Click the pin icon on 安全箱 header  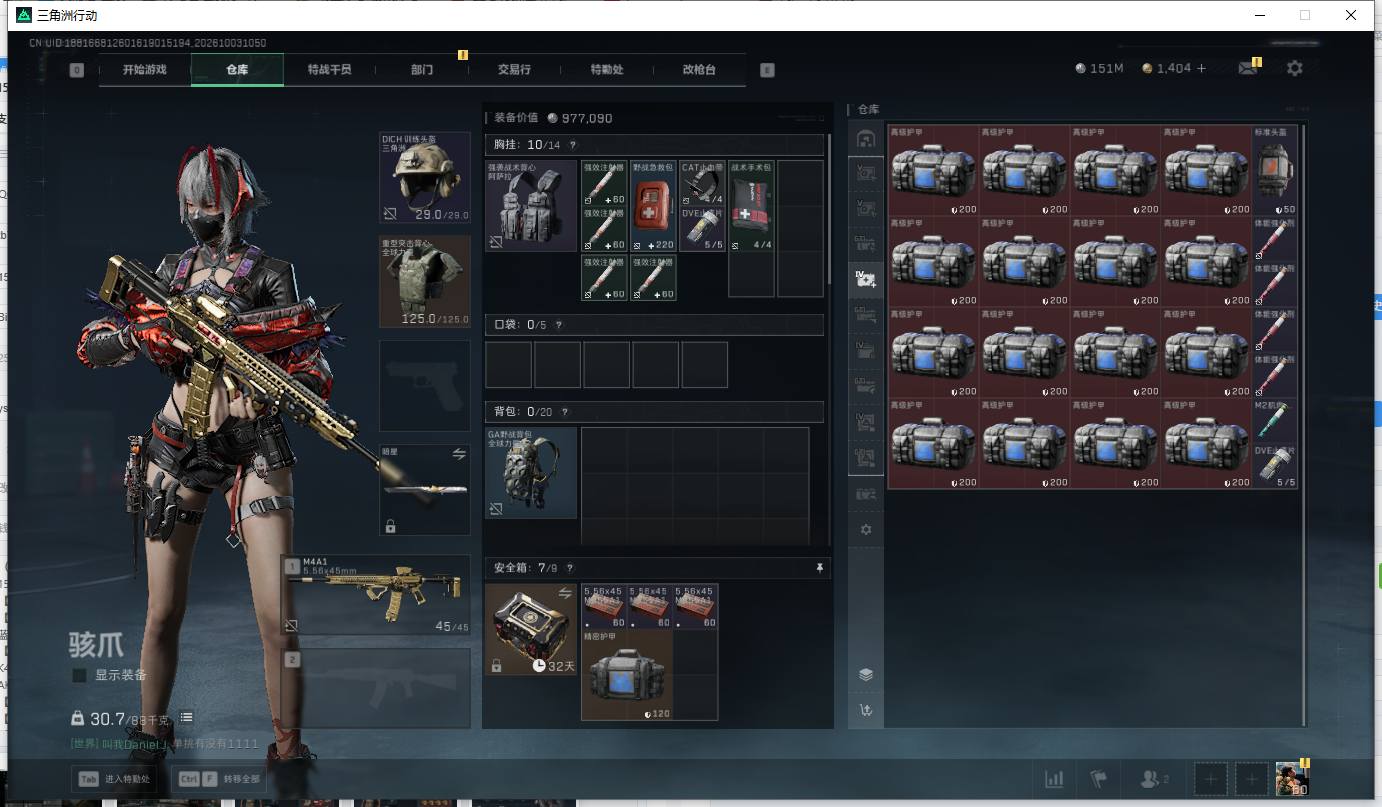[820, 568]
